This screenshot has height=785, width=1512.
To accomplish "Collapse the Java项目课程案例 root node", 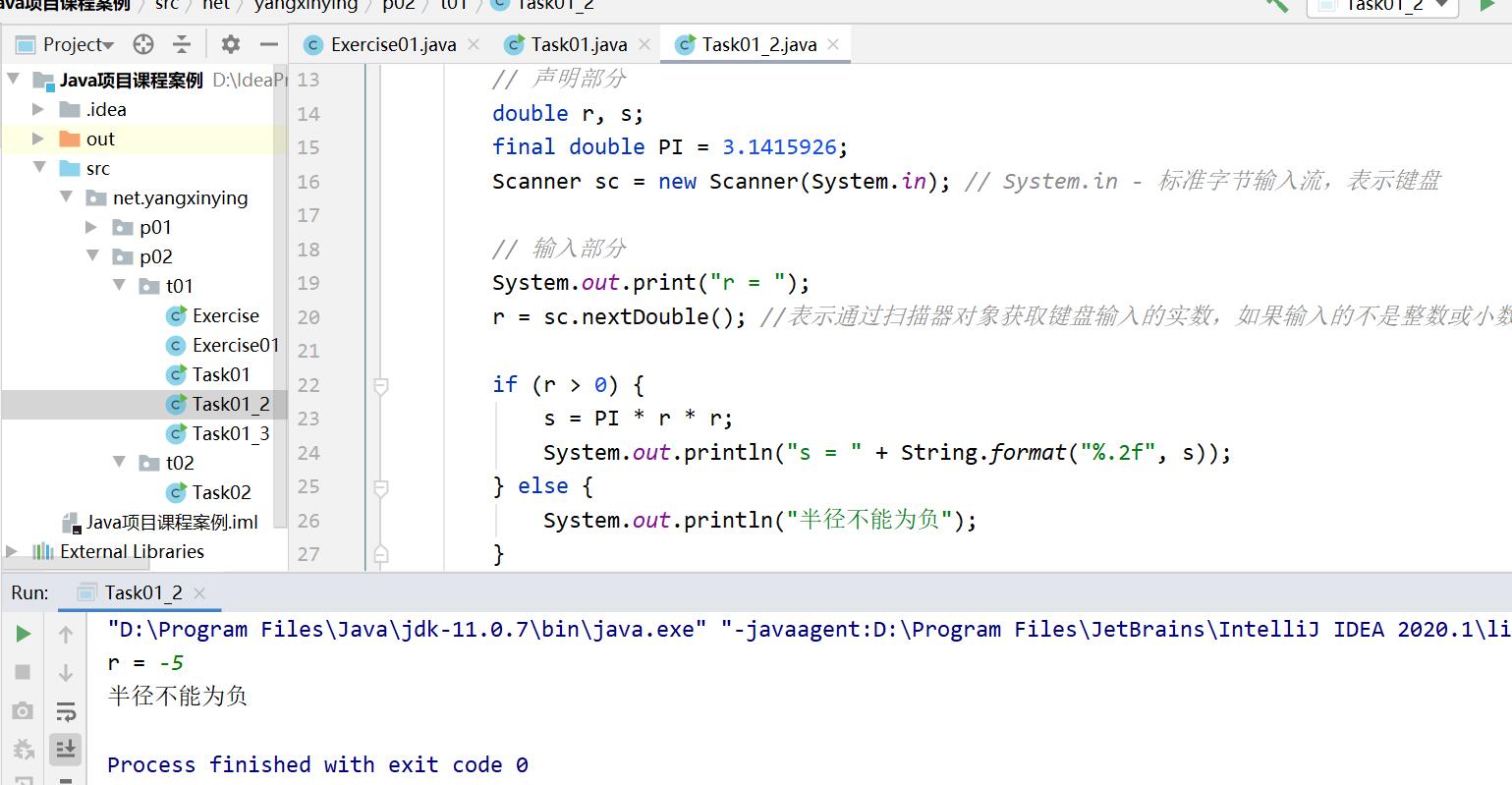I will coord(14,80).
